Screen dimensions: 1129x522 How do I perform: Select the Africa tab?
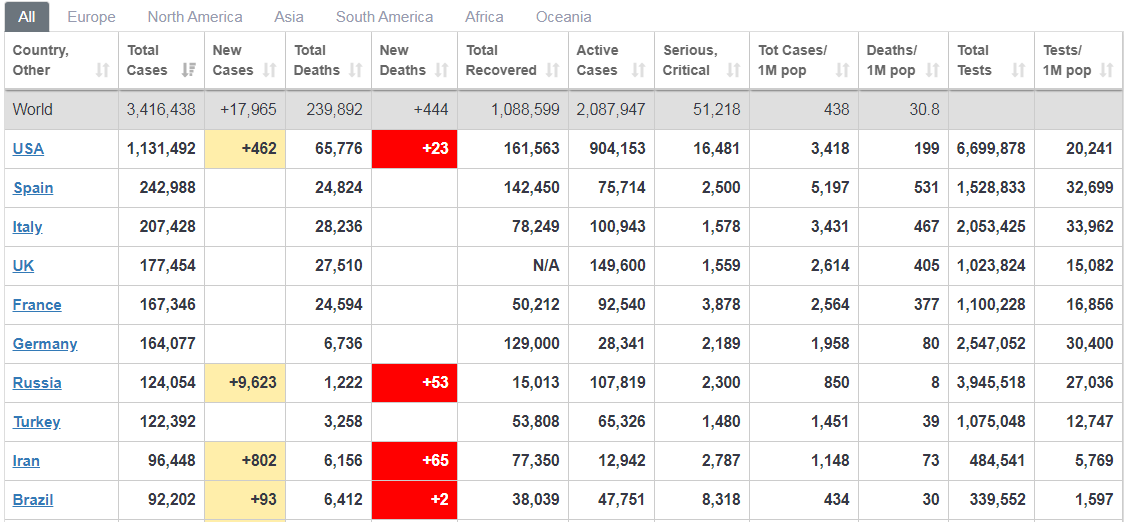tap(485, 17)
